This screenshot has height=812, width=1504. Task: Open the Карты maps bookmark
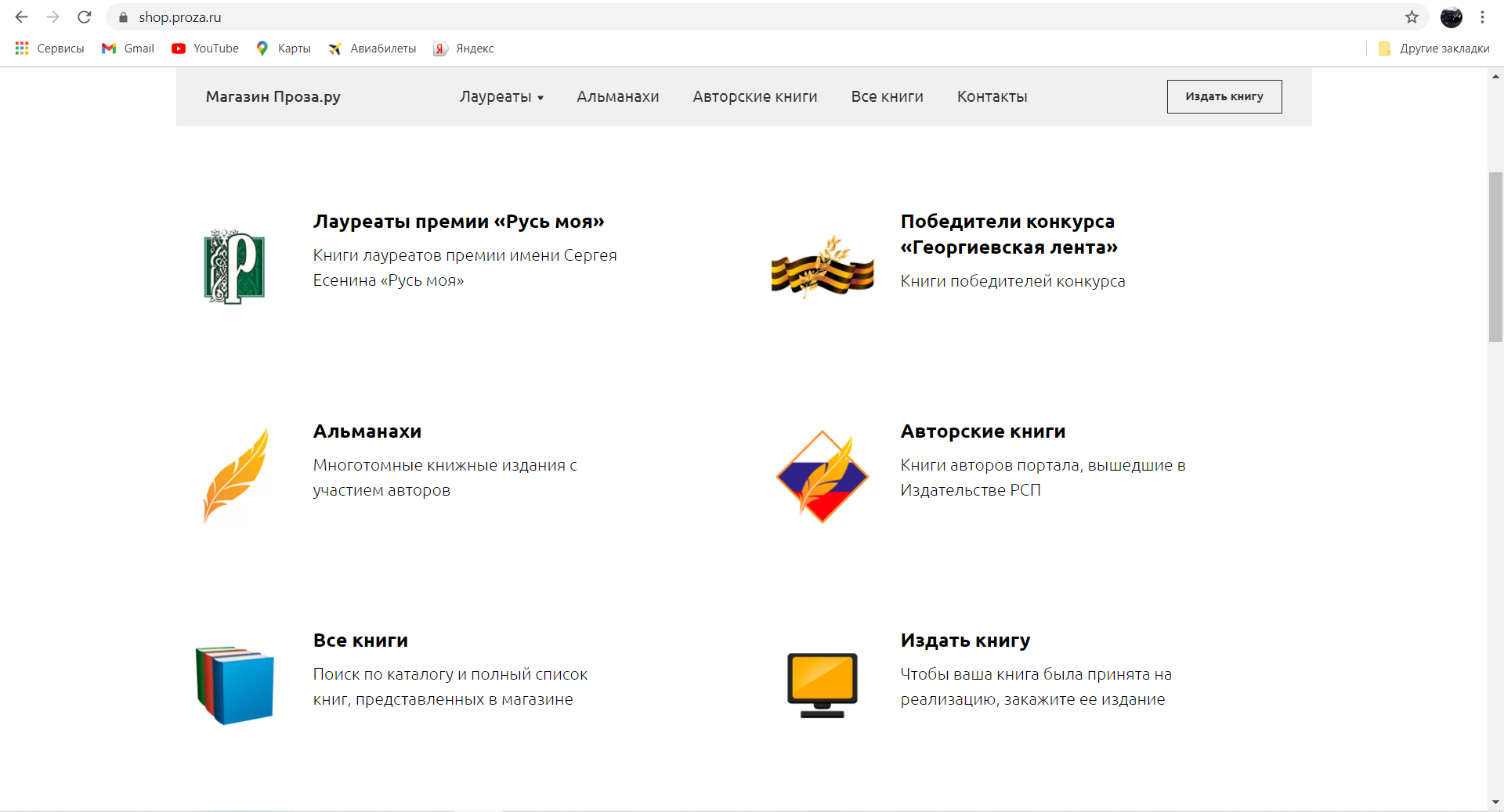(284, 49)
